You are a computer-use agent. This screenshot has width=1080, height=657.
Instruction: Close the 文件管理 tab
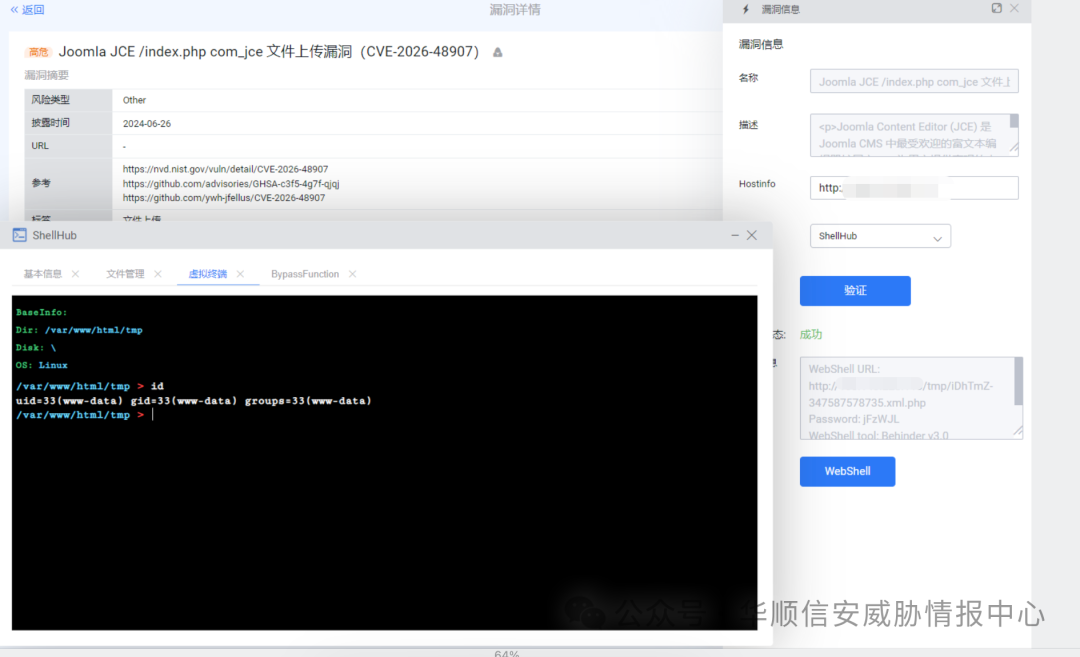click(158, 274)
